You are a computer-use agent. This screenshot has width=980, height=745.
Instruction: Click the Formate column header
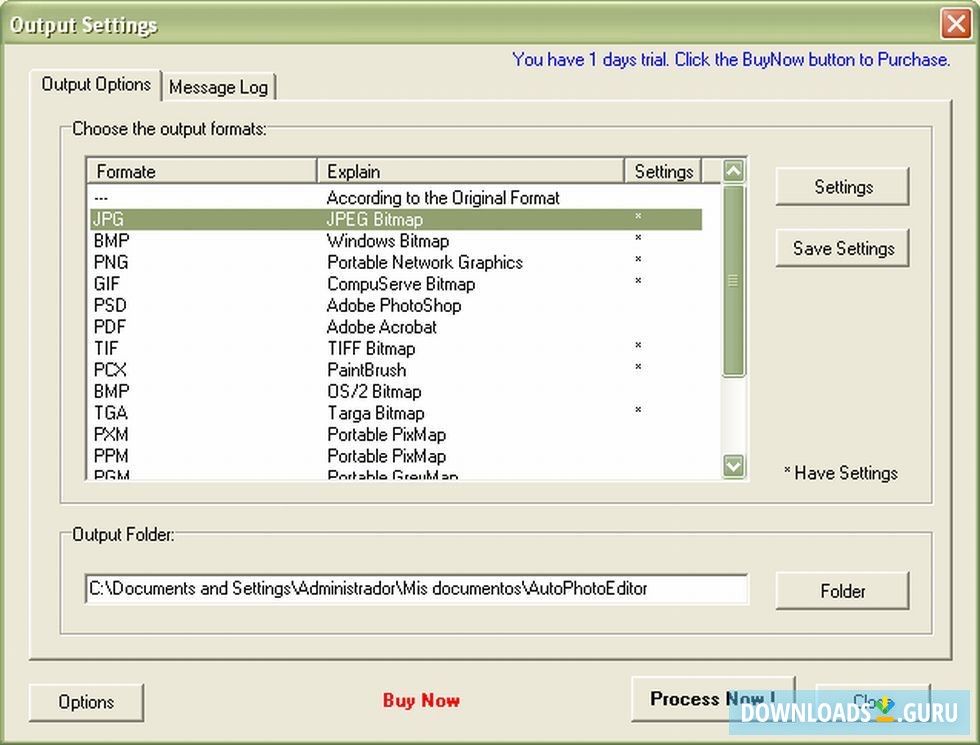tap(201, 171)
